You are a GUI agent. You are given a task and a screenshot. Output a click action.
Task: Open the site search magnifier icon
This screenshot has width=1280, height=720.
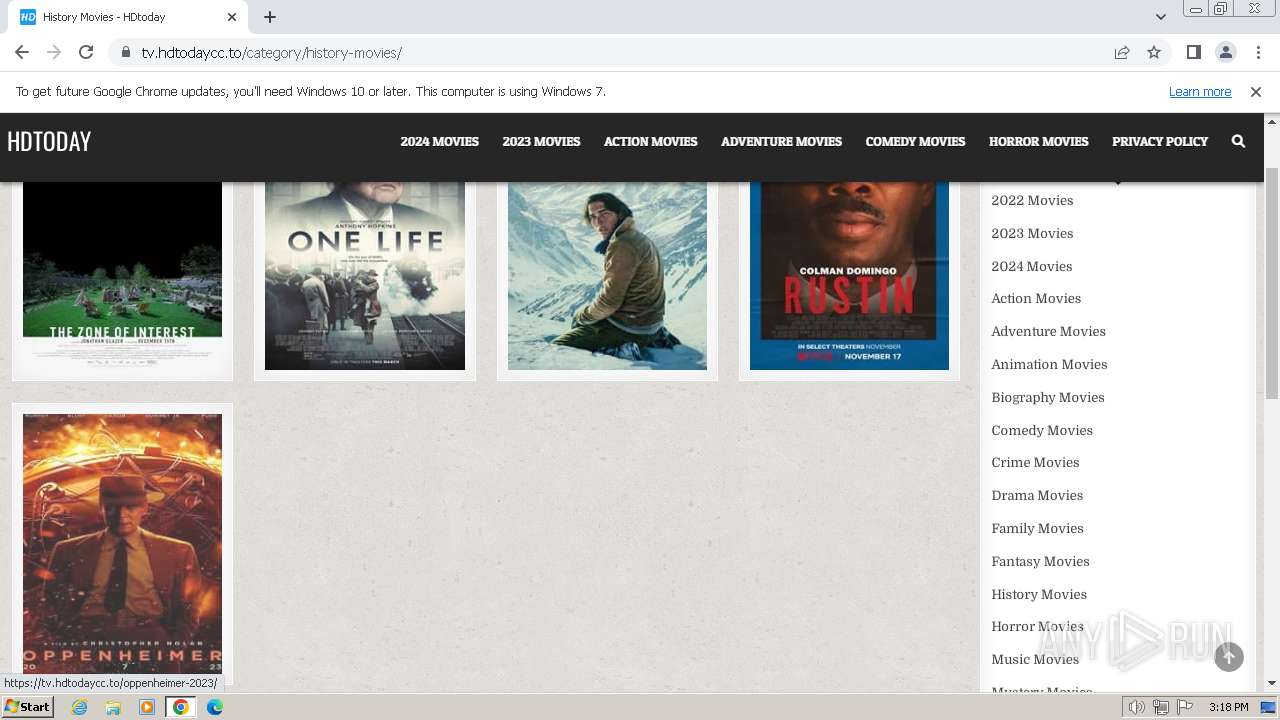(1238, 141)
